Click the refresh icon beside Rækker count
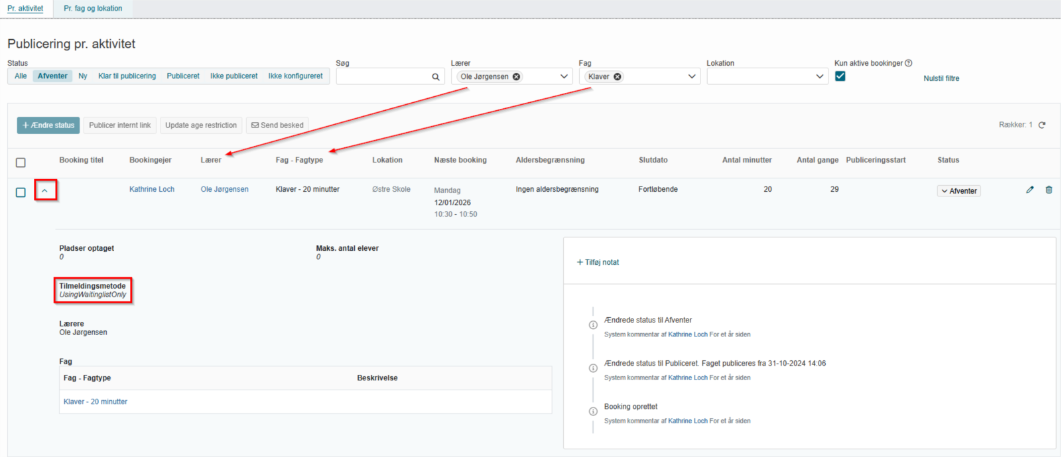This screenshot has width=1062, height=457. tap(1042, 125)
